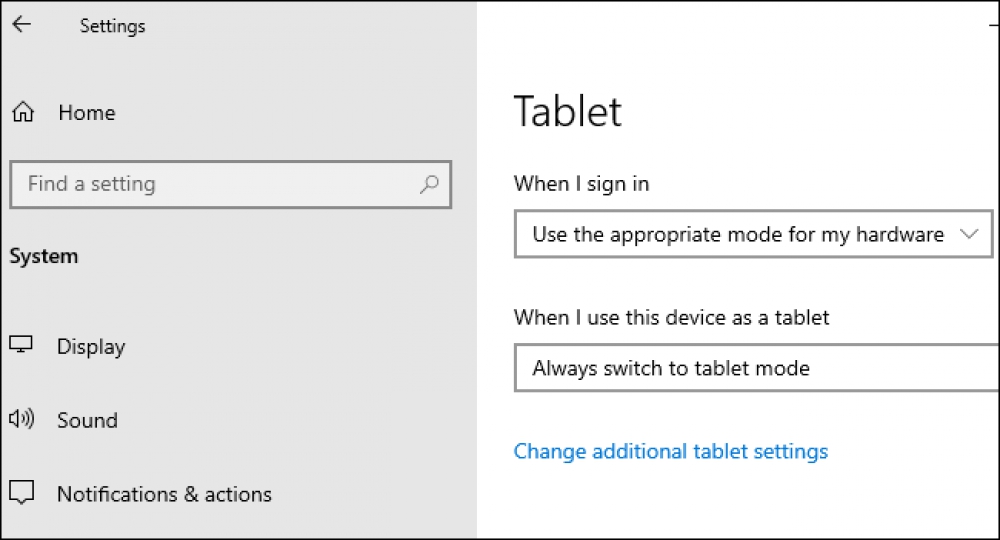The image size is (1000, 540).
Task: Click the System section heading
Action: (44, 256)
